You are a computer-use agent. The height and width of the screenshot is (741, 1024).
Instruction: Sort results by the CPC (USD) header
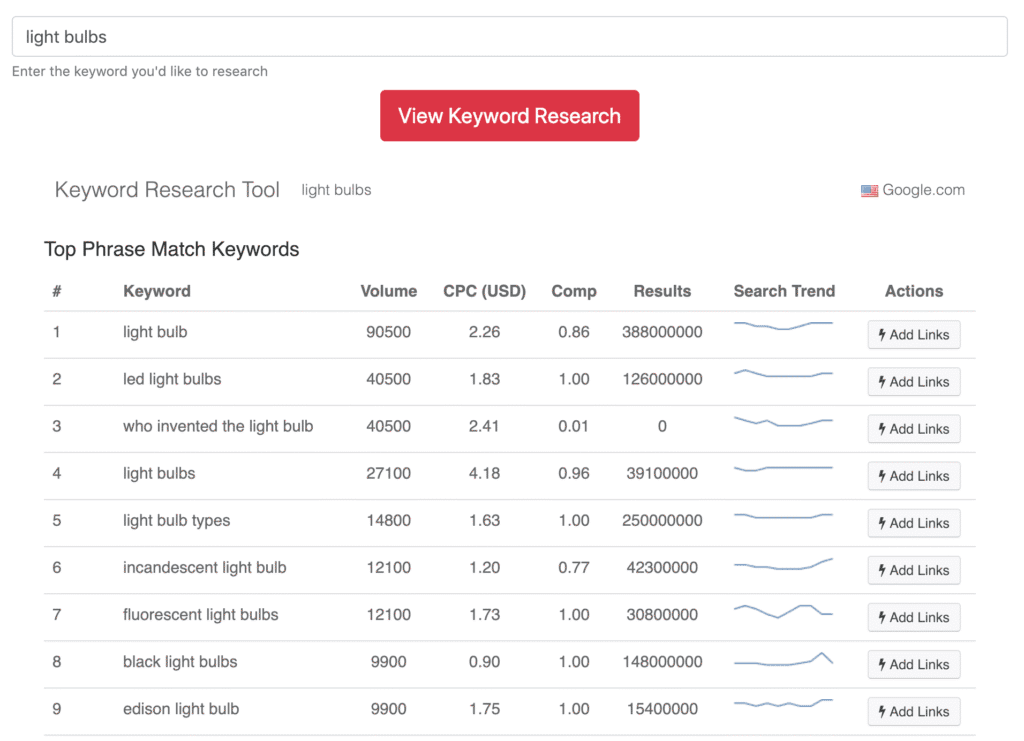(x=485, y=291)
